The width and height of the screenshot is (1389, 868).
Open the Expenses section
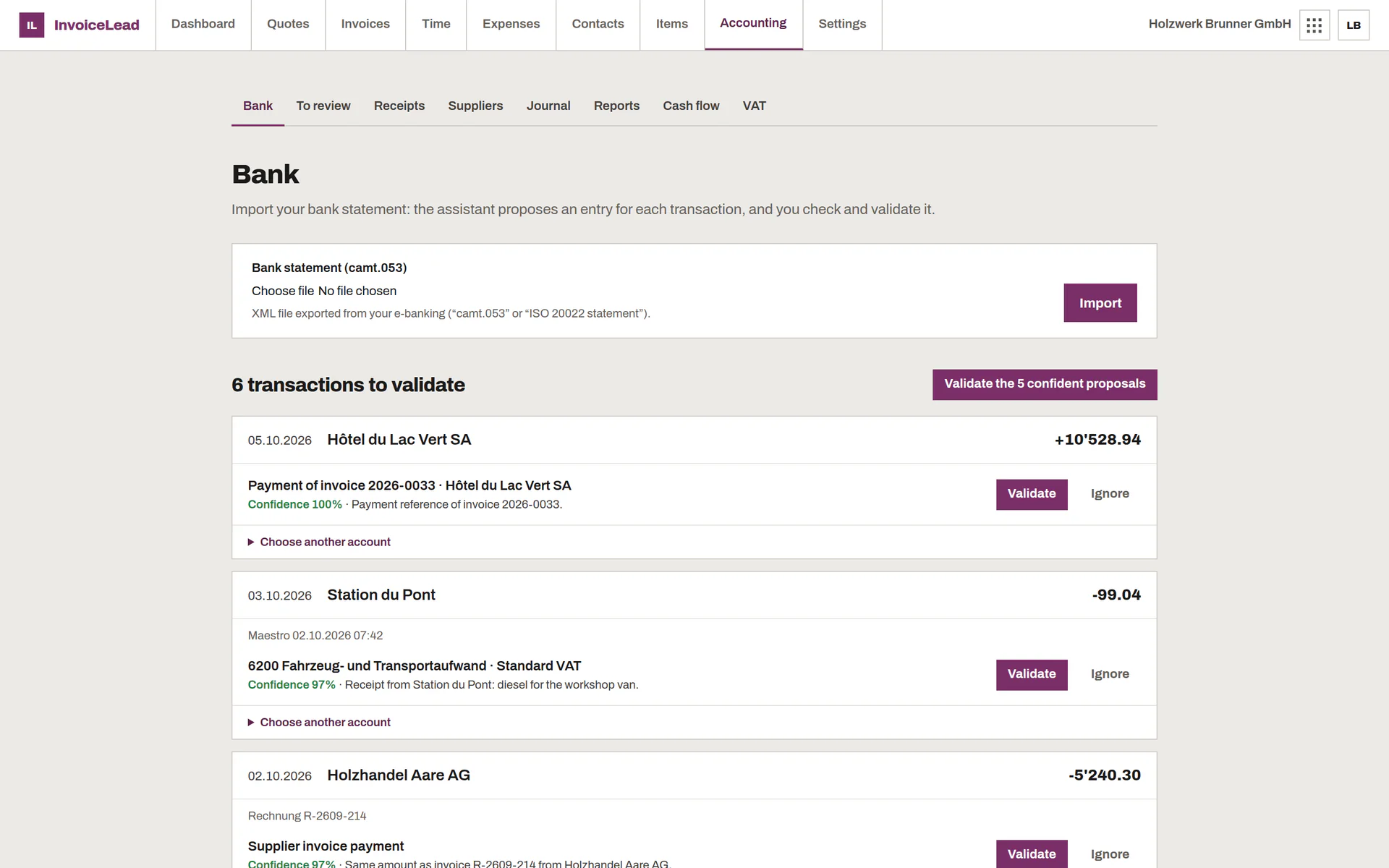[x=511, y=24]
